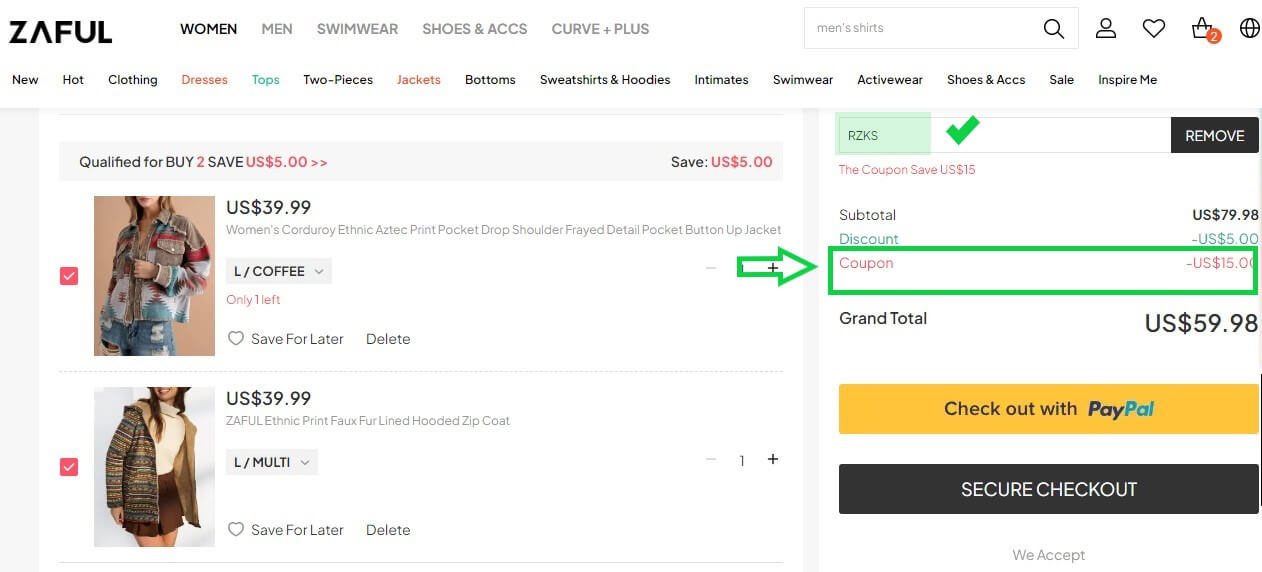Open the shopping bag cart icon
Image resolution: width=1262 pixels, height=572 pixels.
[x=1203, y=29]
